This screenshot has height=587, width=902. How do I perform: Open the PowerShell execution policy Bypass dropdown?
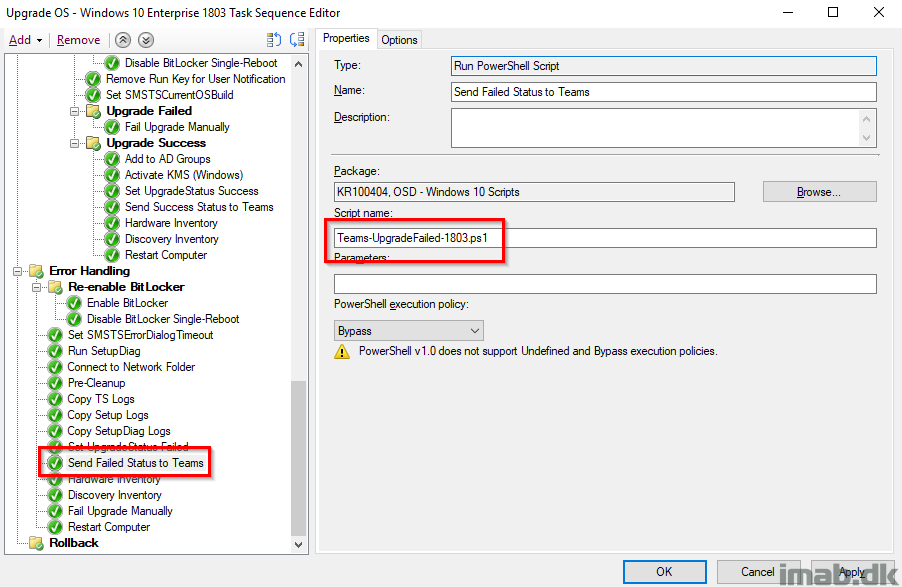coord(408,331)
